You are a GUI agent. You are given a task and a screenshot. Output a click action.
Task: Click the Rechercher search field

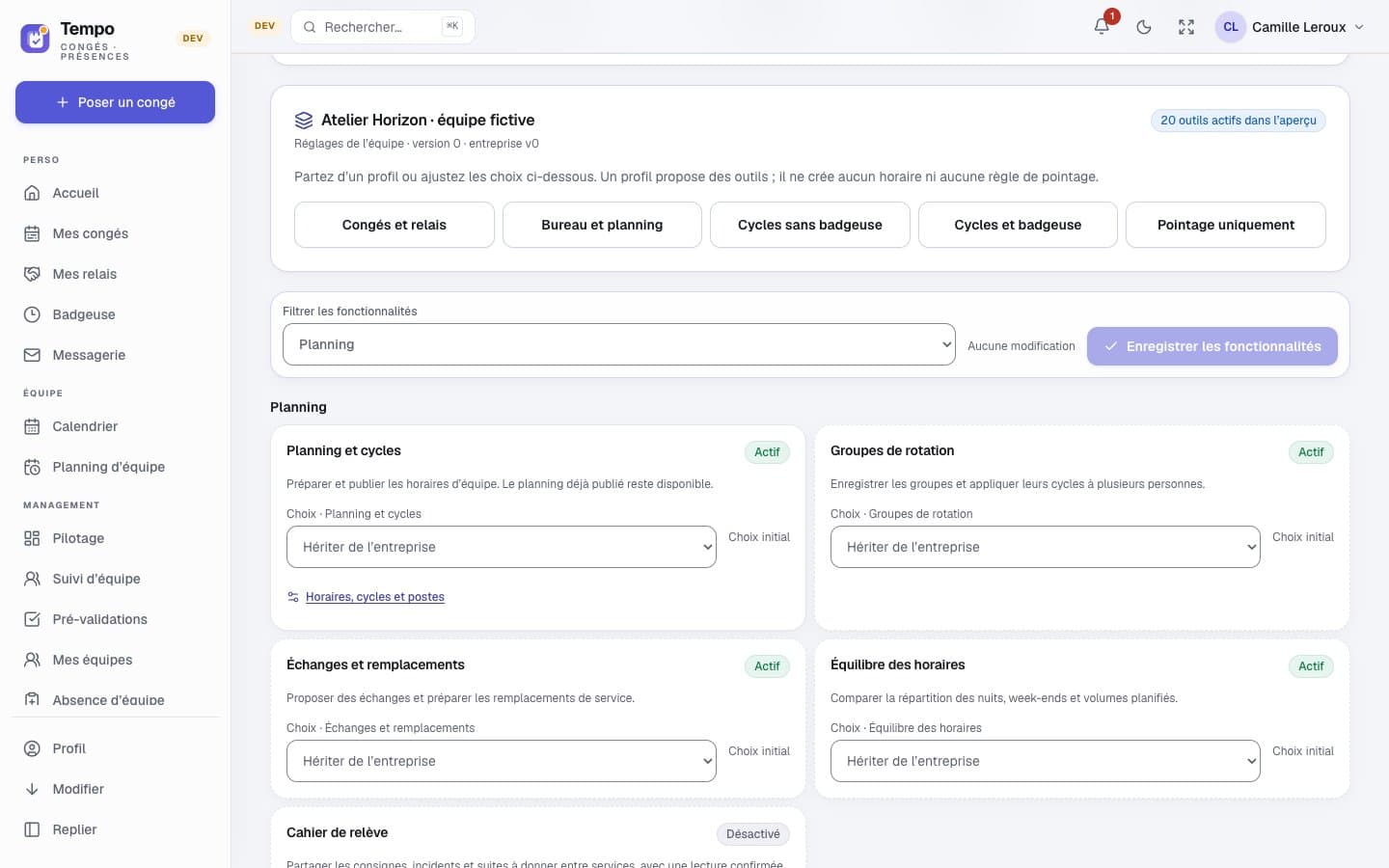click(383, 27)
